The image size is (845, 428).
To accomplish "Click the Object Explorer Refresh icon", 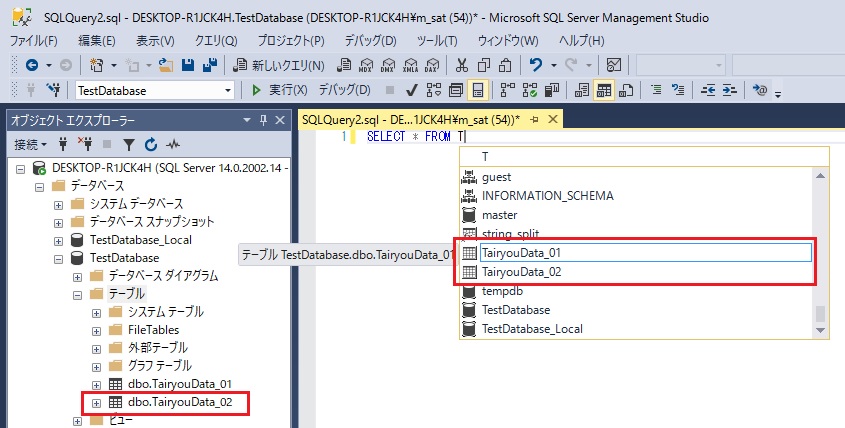I will point(151,144).
